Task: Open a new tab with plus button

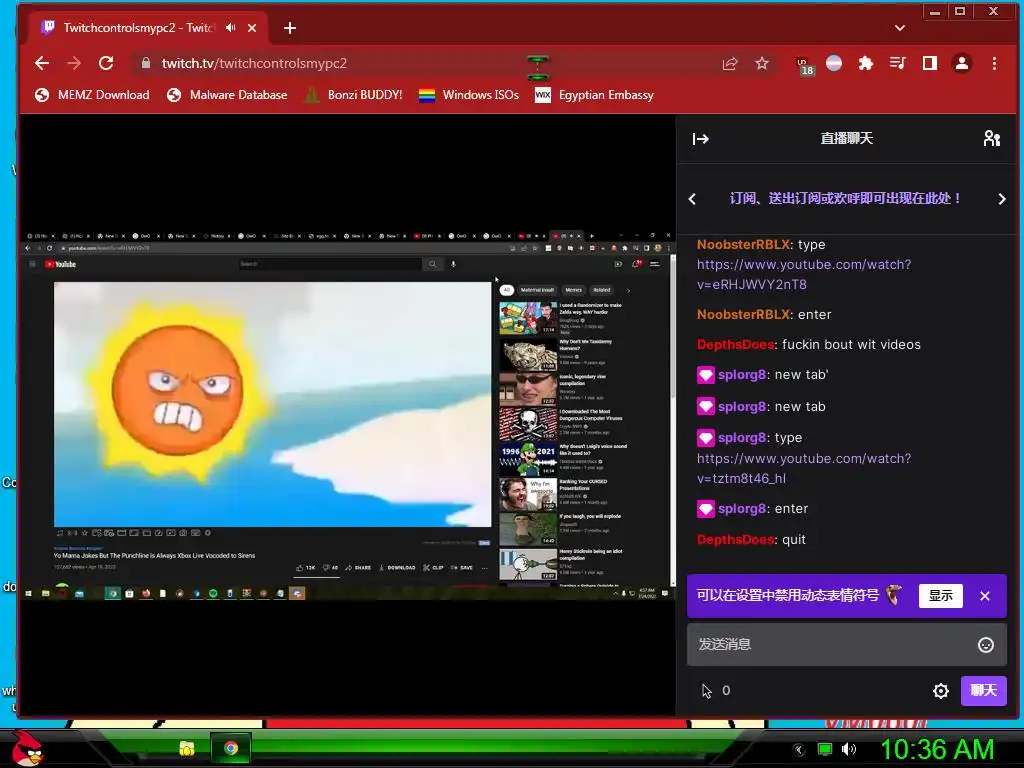Action: tap(290, 28)
